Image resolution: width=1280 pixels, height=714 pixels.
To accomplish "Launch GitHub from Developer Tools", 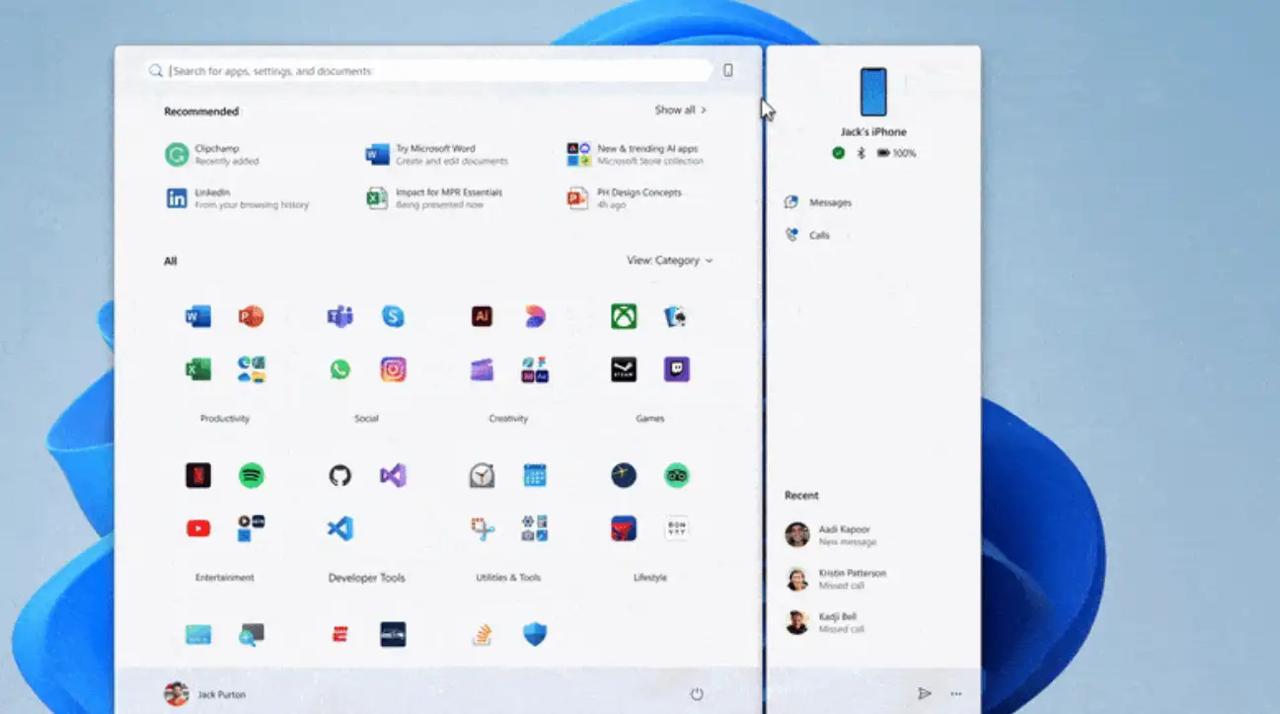I will [340, 476].
